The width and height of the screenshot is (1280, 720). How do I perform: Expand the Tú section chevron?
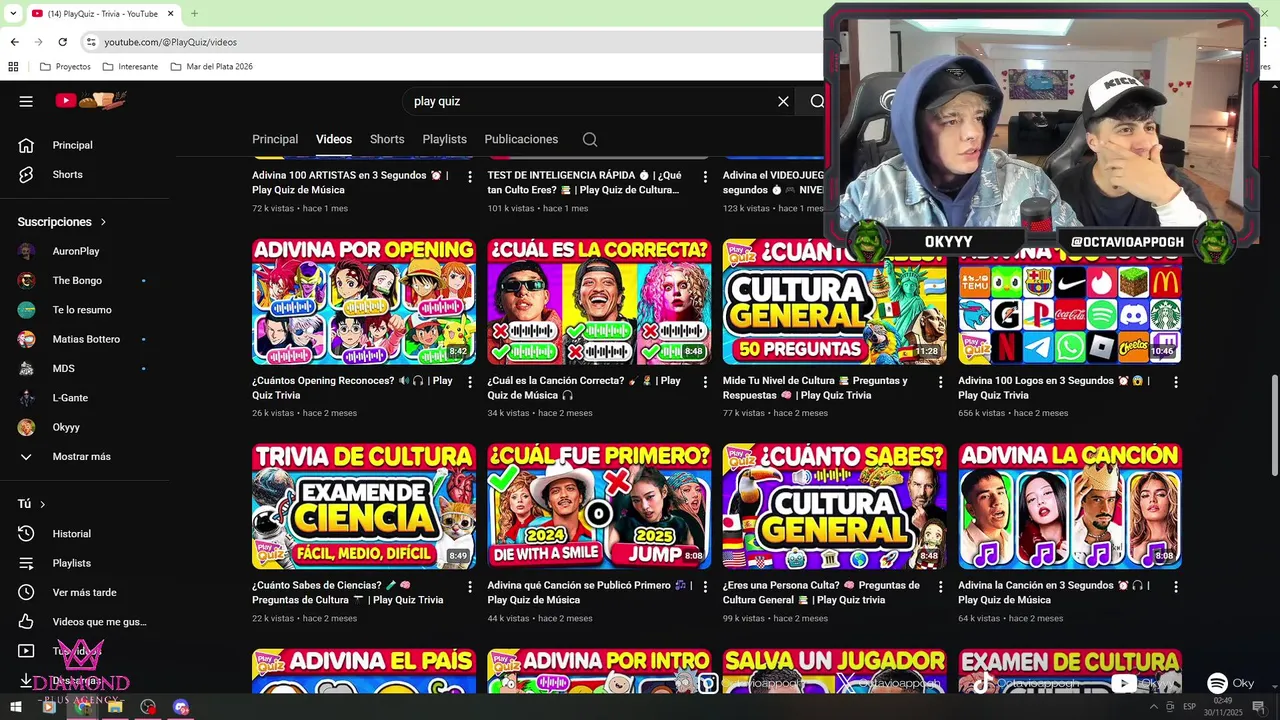tap(42, 504)
